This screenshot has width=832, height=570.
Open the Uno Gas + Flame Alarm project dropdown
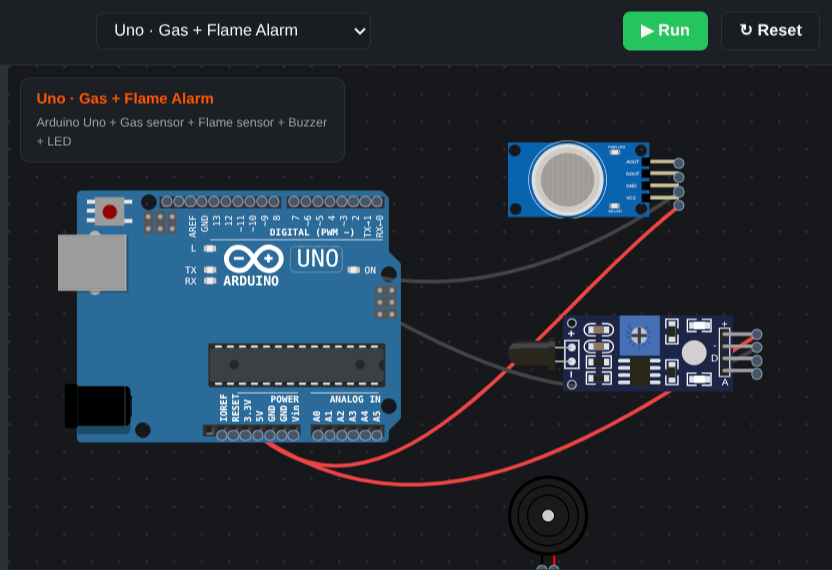pyautogui.click(x=233, y=31)
